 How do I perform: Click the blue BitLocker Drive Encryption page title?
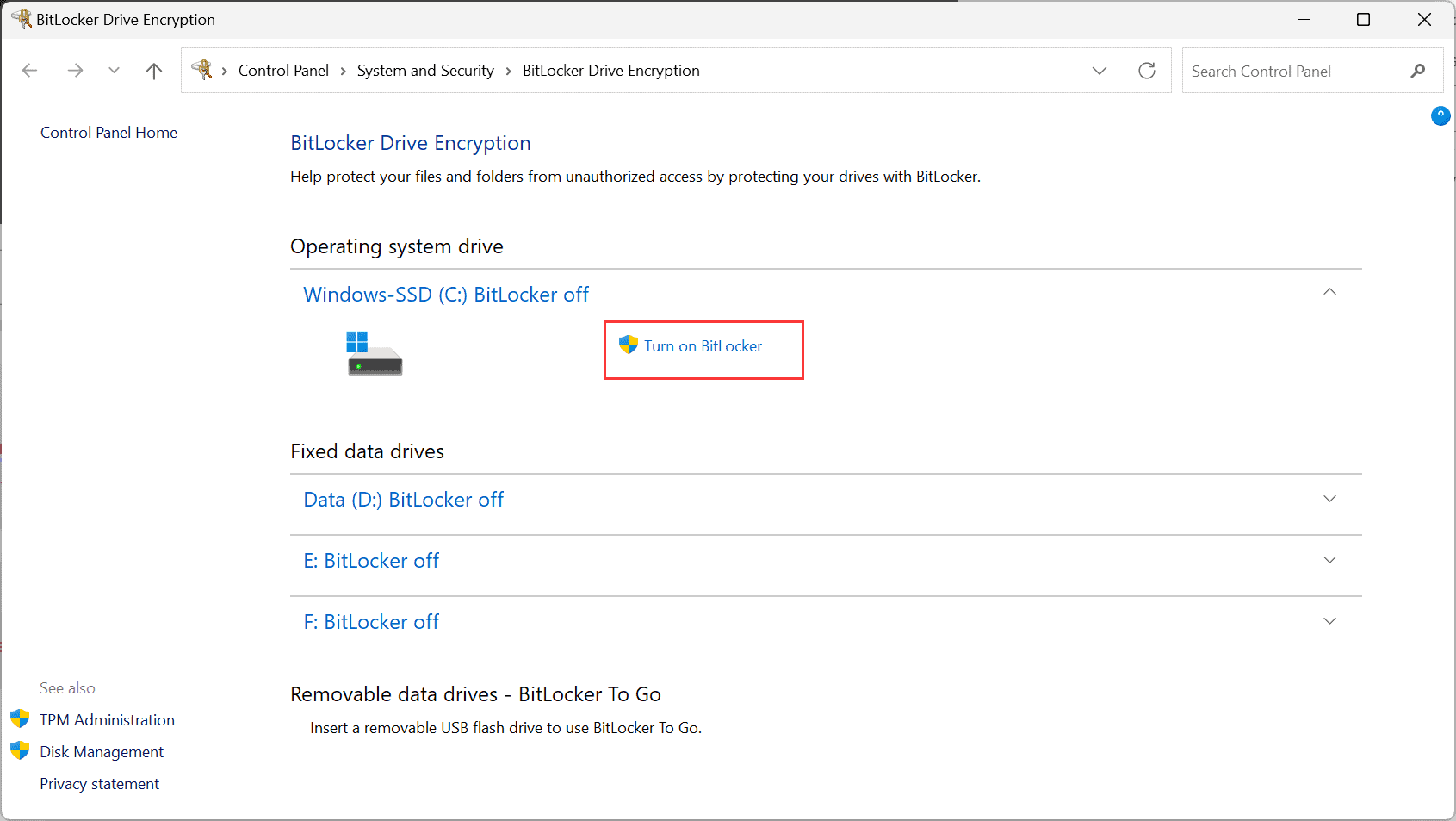[410, 143]
